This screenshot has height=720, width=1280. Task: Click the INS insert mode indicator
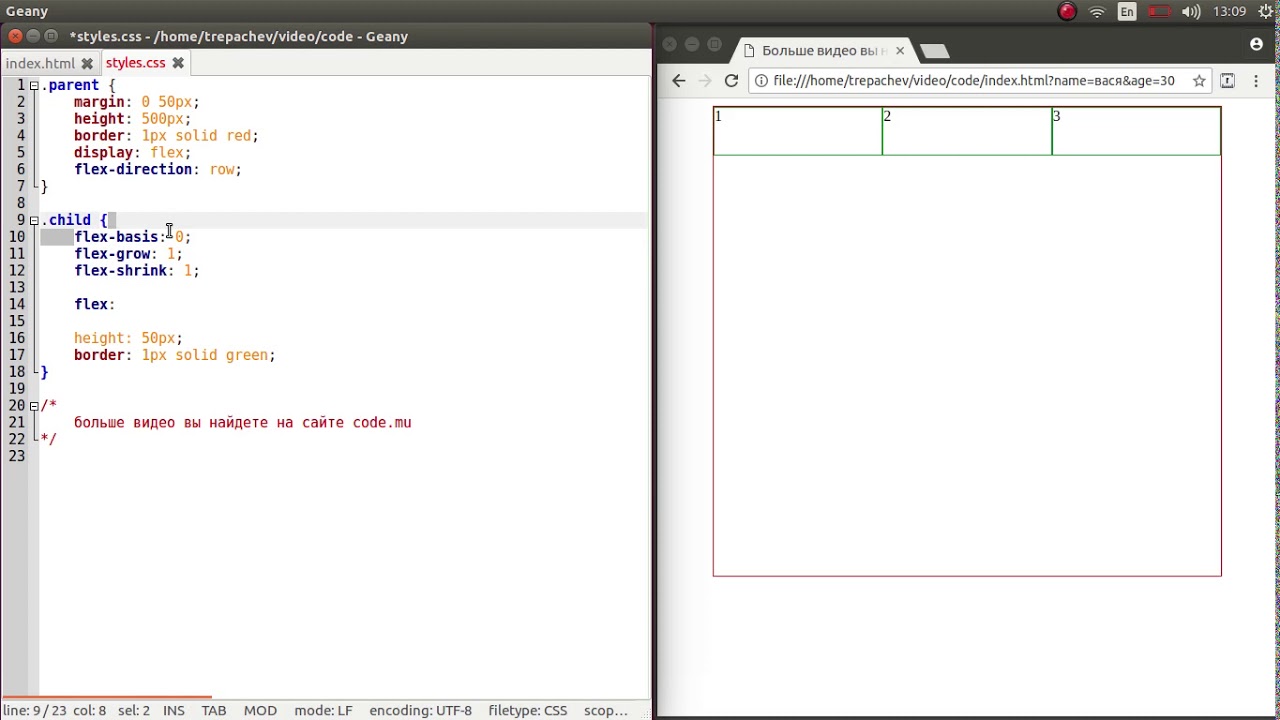coord(173,711)
